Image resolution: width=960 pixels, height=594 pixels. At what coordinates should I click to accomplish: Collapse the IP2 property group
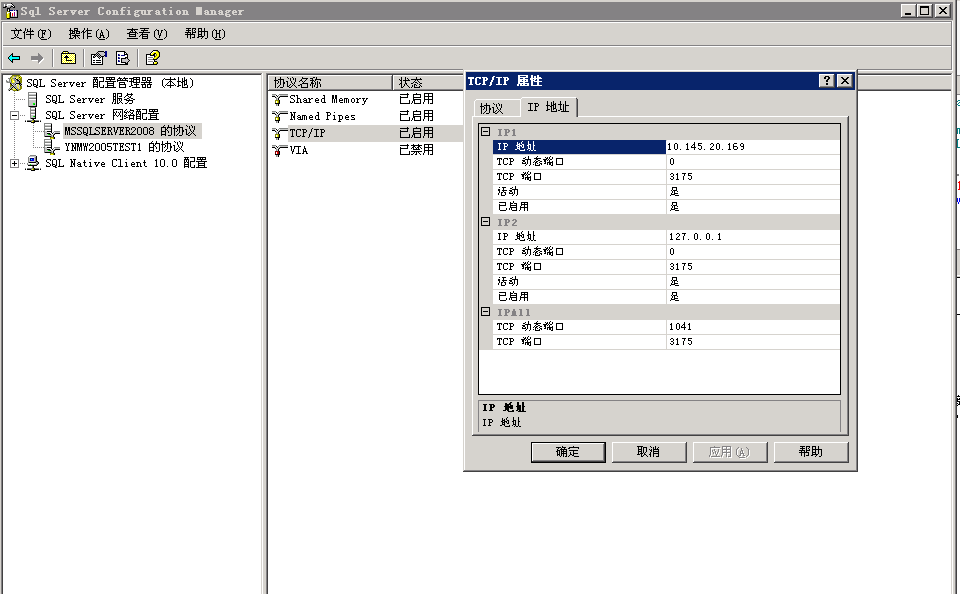(x=486, y=222)
